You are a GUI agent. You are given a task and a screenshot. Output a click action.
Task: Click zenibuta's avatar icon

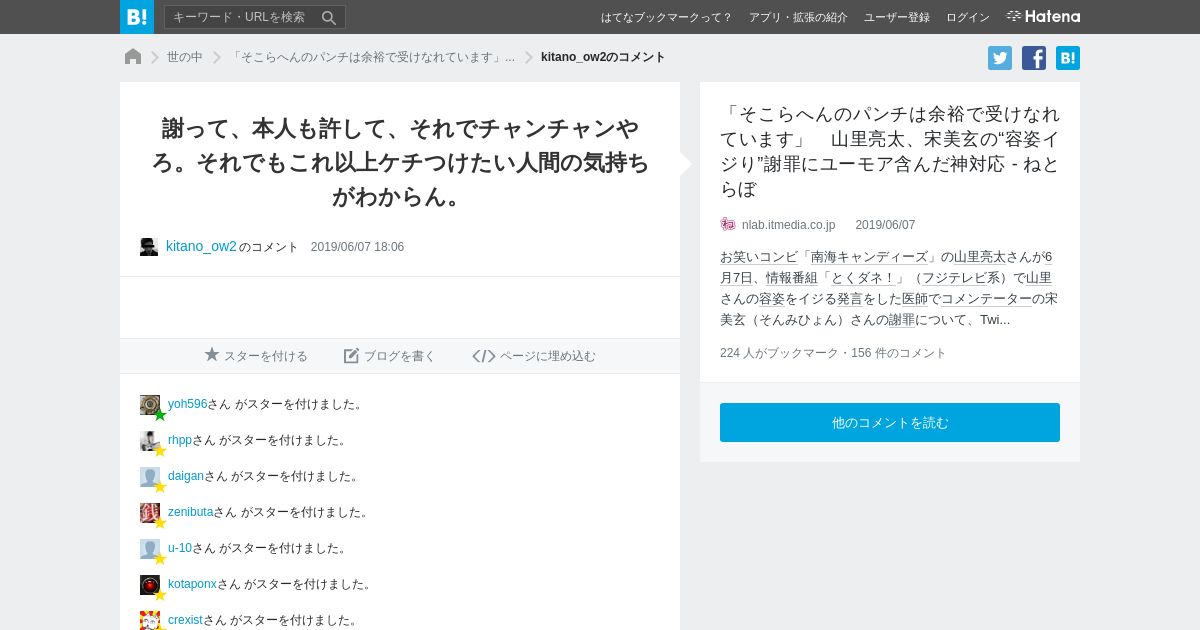coord(150,513)
